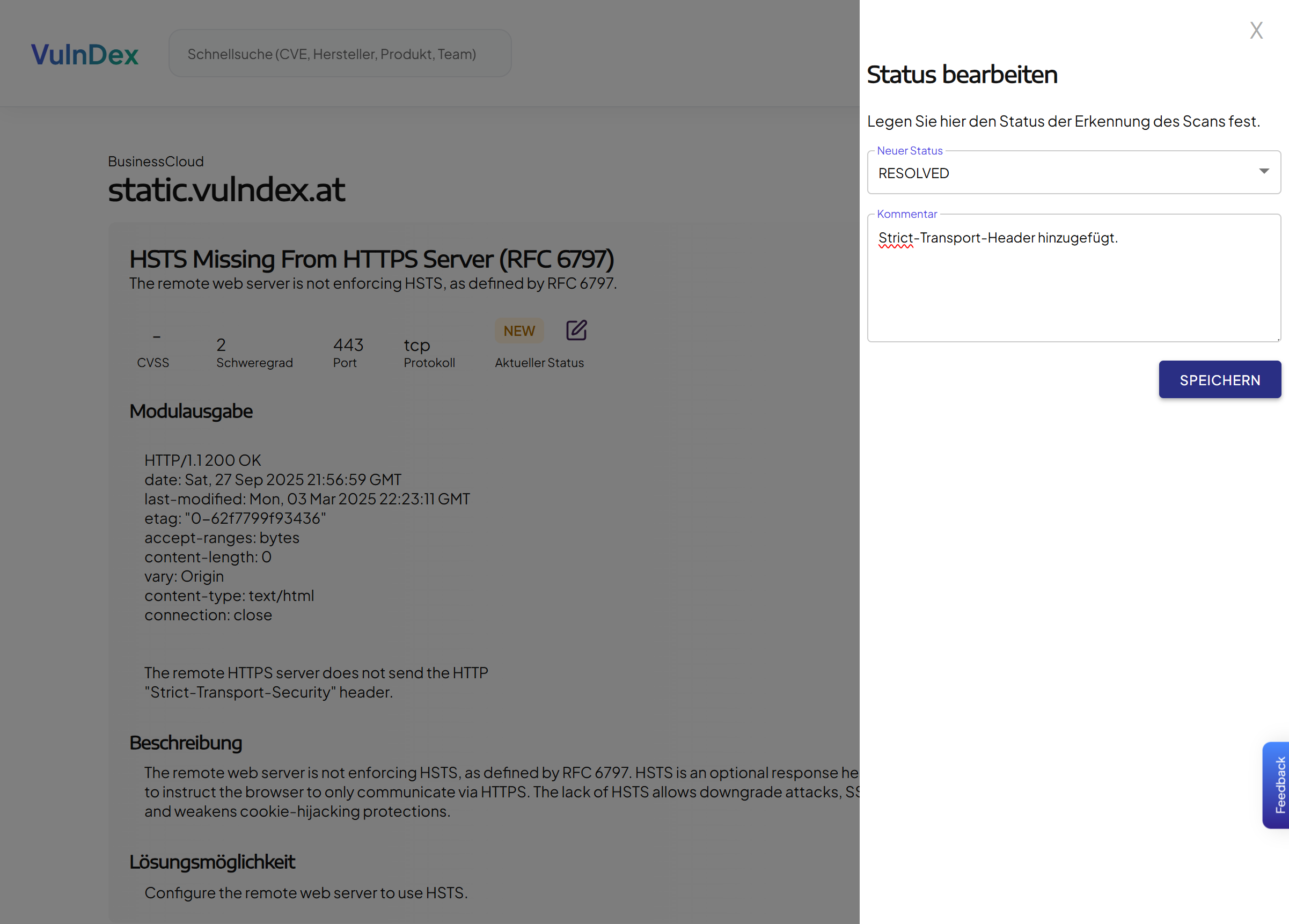The width and height of the screenshot is (1289, 924).
Task: Click the Modulausgabe section heading
Action: [191, 412]
